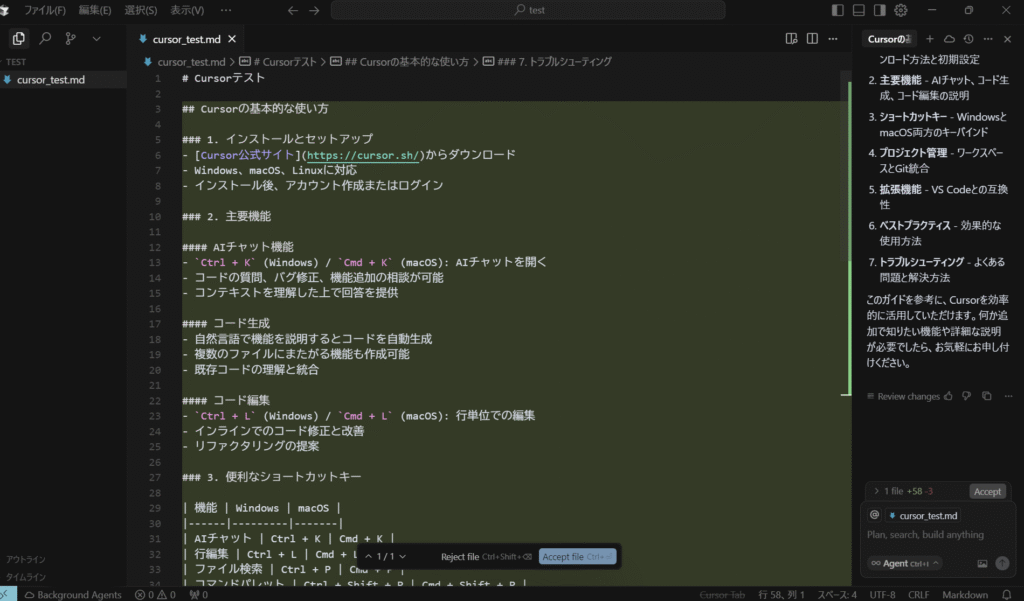Open notifications bell in status bar

tap(1007, 594)
